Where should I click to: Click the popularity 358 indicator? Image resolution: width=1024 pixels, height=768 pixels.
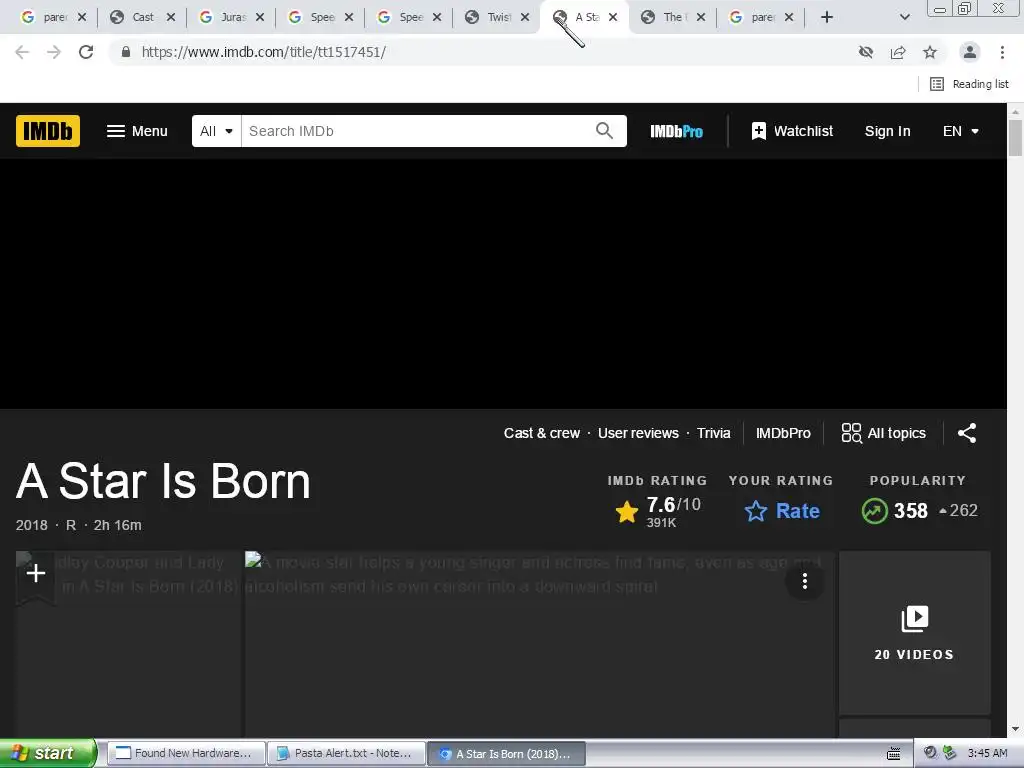tap(918, 511)
